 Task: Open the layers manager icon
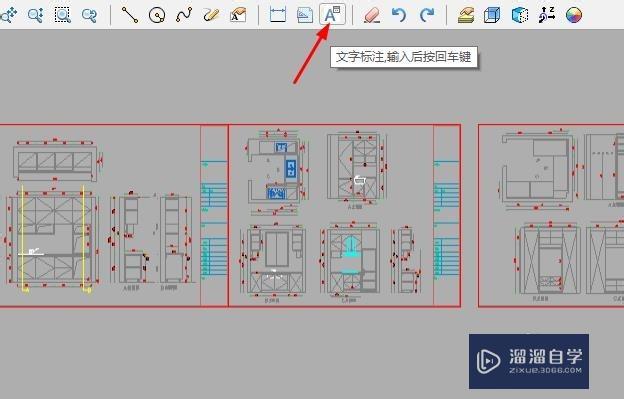tap(466, 15)
